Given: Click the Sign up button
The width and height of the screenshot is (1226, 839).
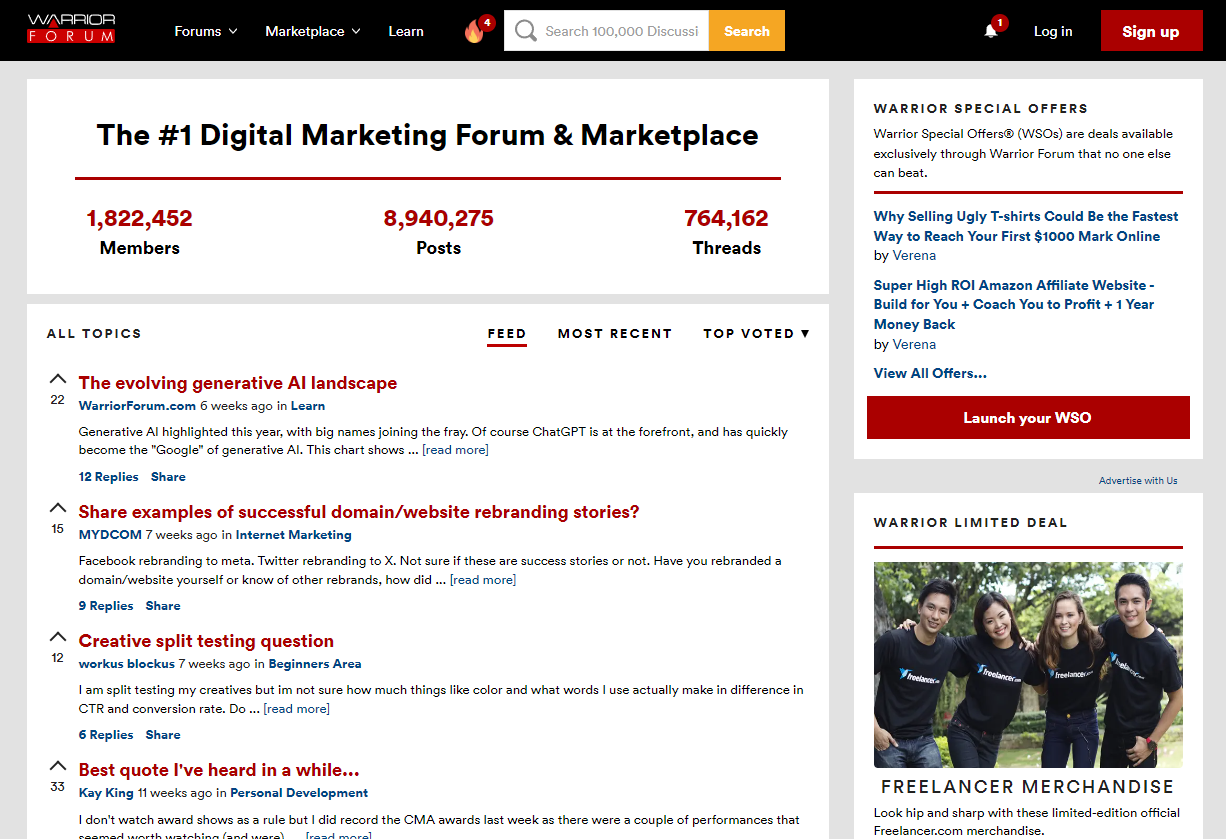Looking at the screenshot, I should click(x=1151, y=31).
